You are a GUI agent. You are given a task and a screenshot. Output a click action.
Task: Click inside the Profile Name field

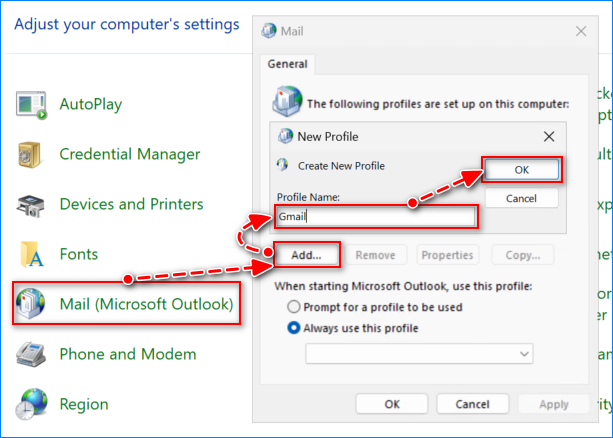tap(374, 216)
